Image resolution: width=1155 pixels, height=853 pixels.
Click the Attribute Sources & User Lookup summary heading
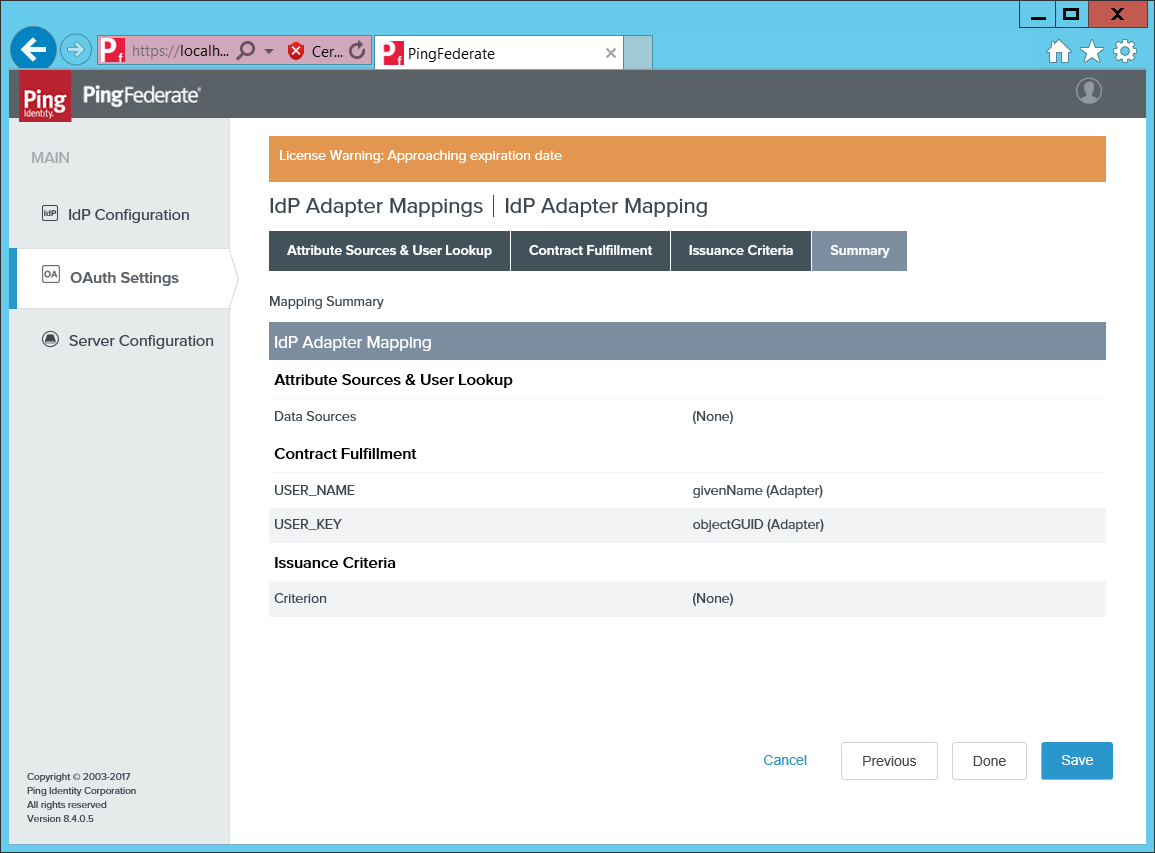click(393, 379)
